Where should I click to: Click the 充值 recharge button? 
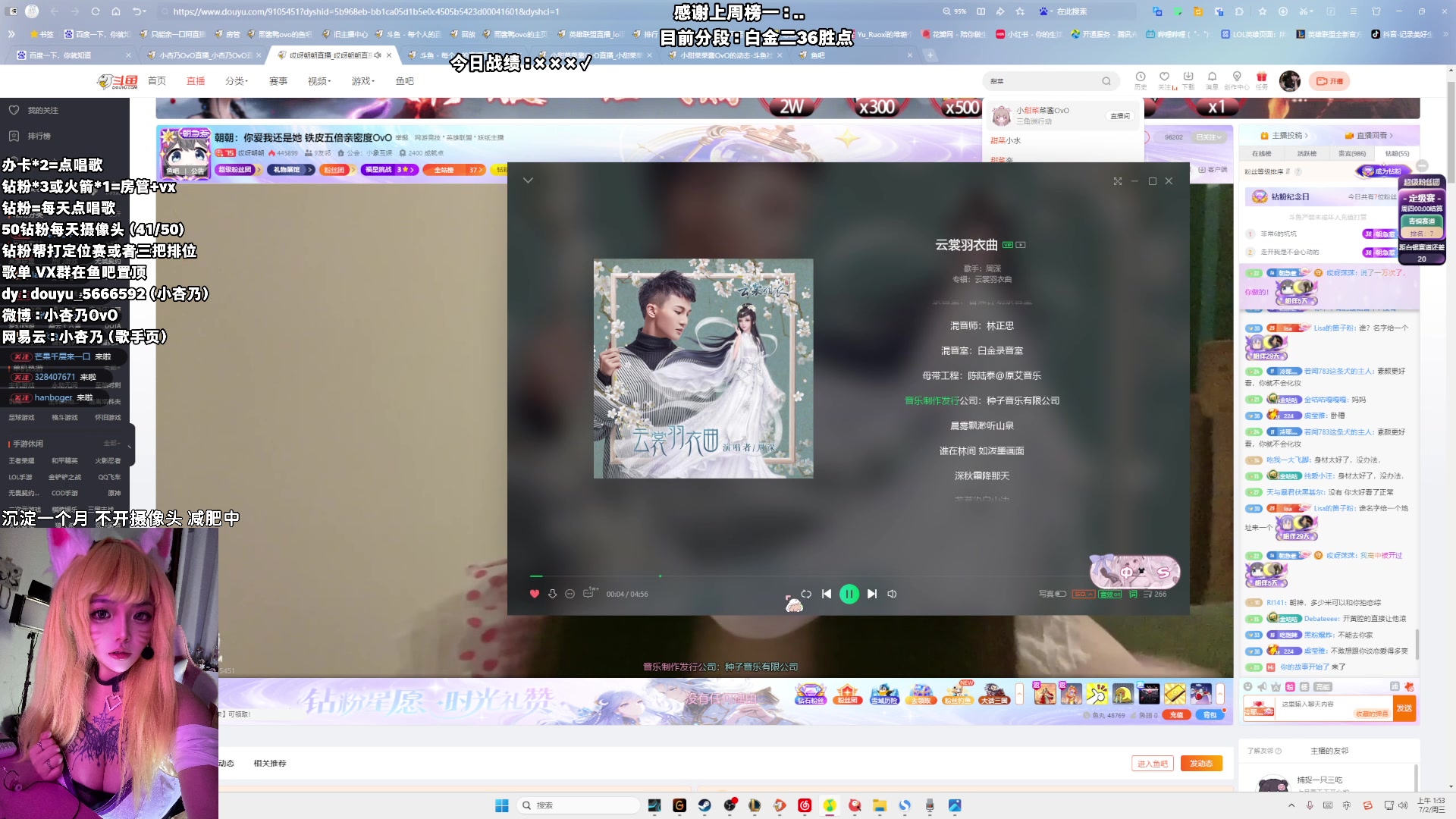1176,715
